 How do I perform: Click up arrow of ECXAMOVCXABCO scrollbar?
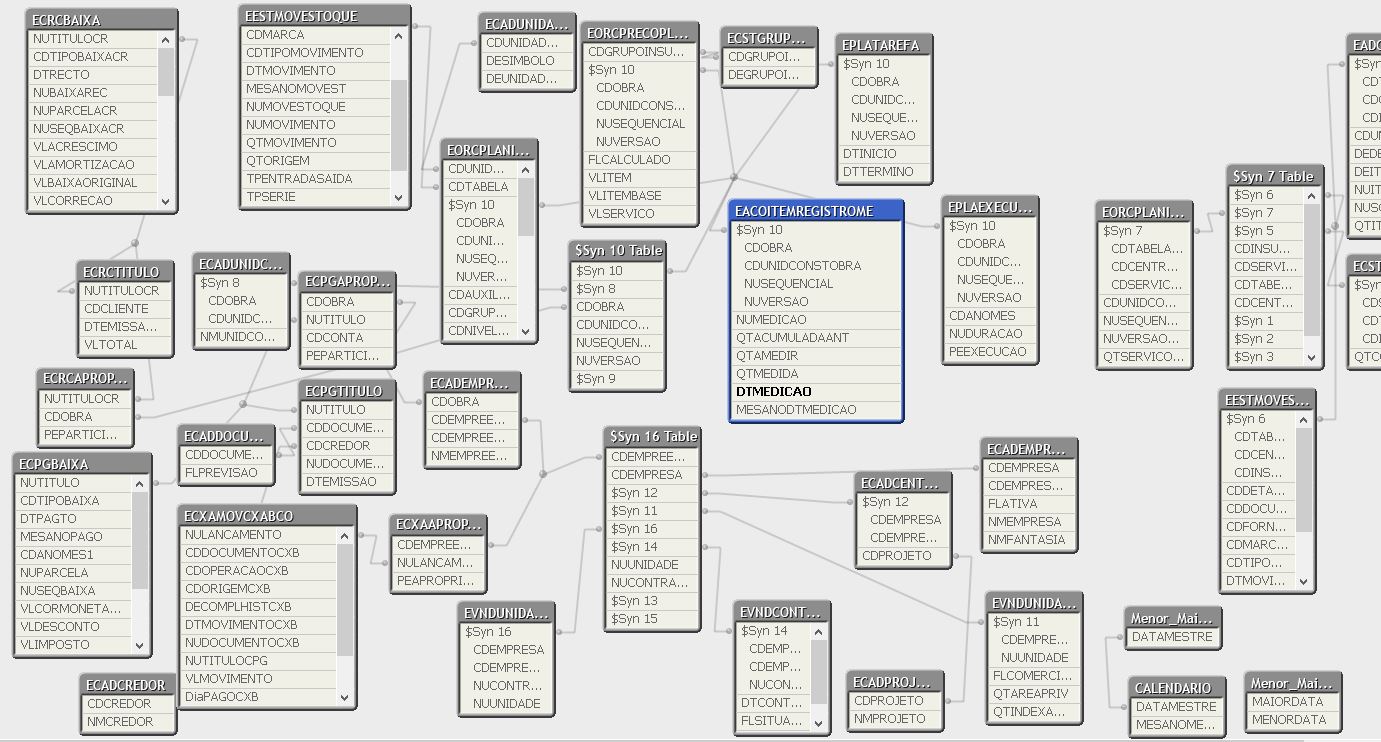coord(346,535)
